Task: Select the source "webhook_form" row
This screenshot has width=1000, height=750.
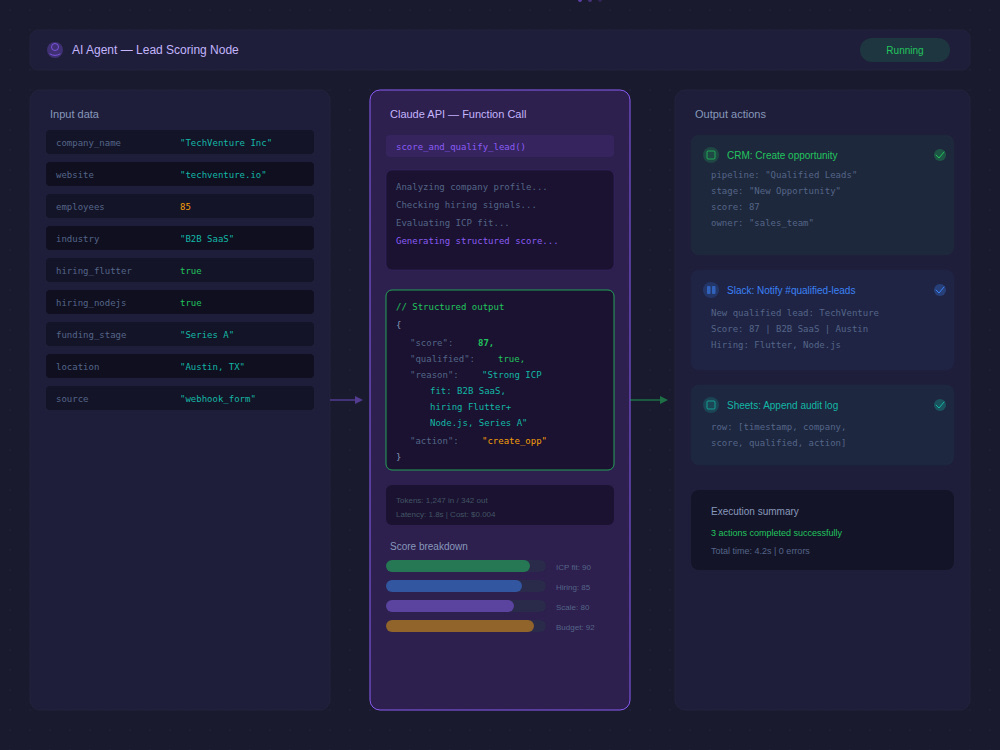Action: pyautogui.click(x=180, y=398)
